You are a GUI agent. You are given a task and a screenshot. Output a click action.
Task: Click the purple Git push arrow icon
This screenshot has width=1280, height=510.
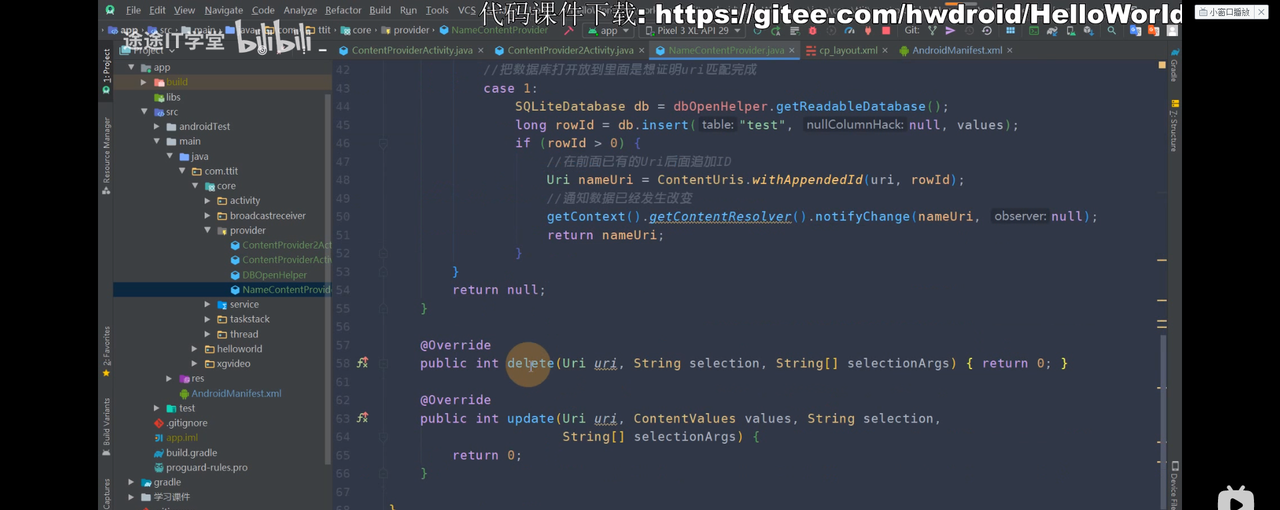click(x=950, y=31)
